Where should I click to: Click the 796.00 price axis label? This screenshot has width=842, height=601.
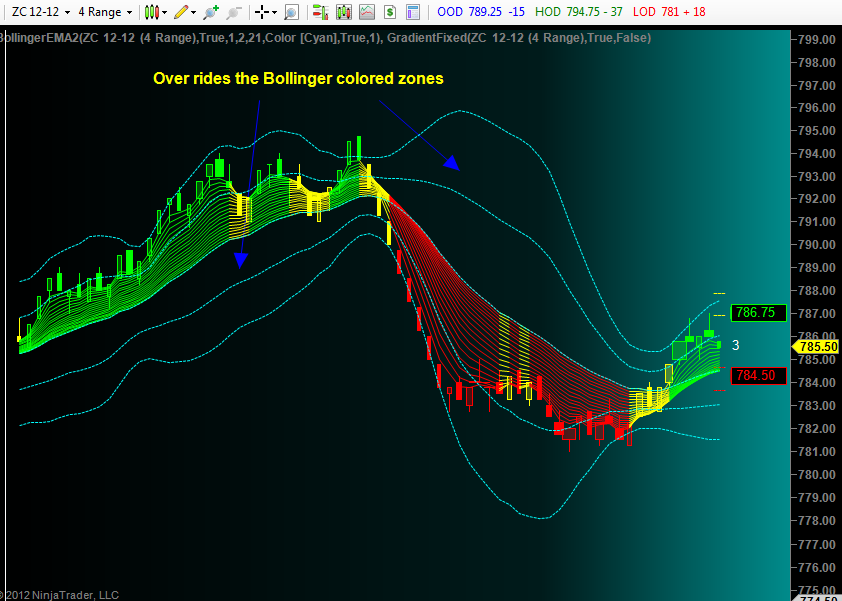[x=816, y=108]
